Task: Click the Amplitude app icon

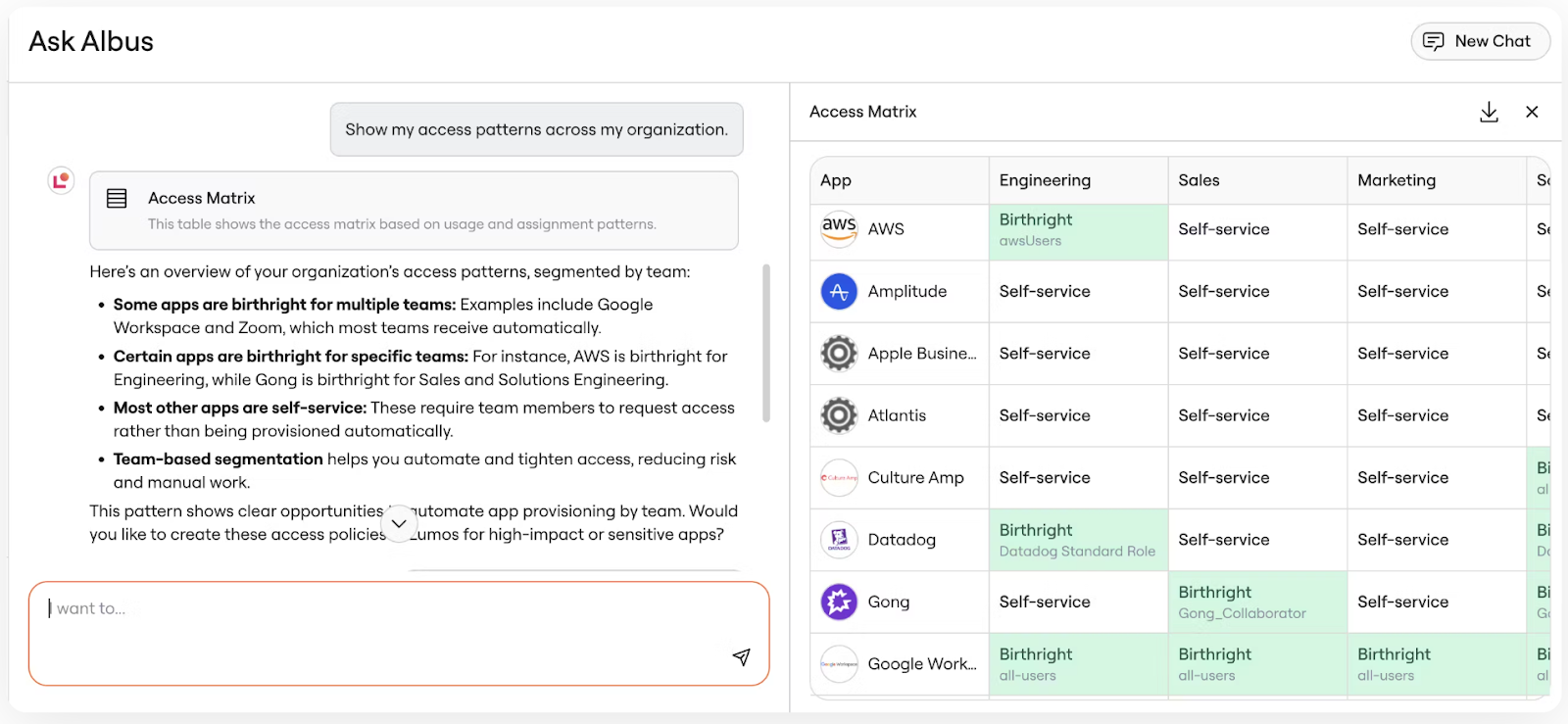Action: pos(839,291)
